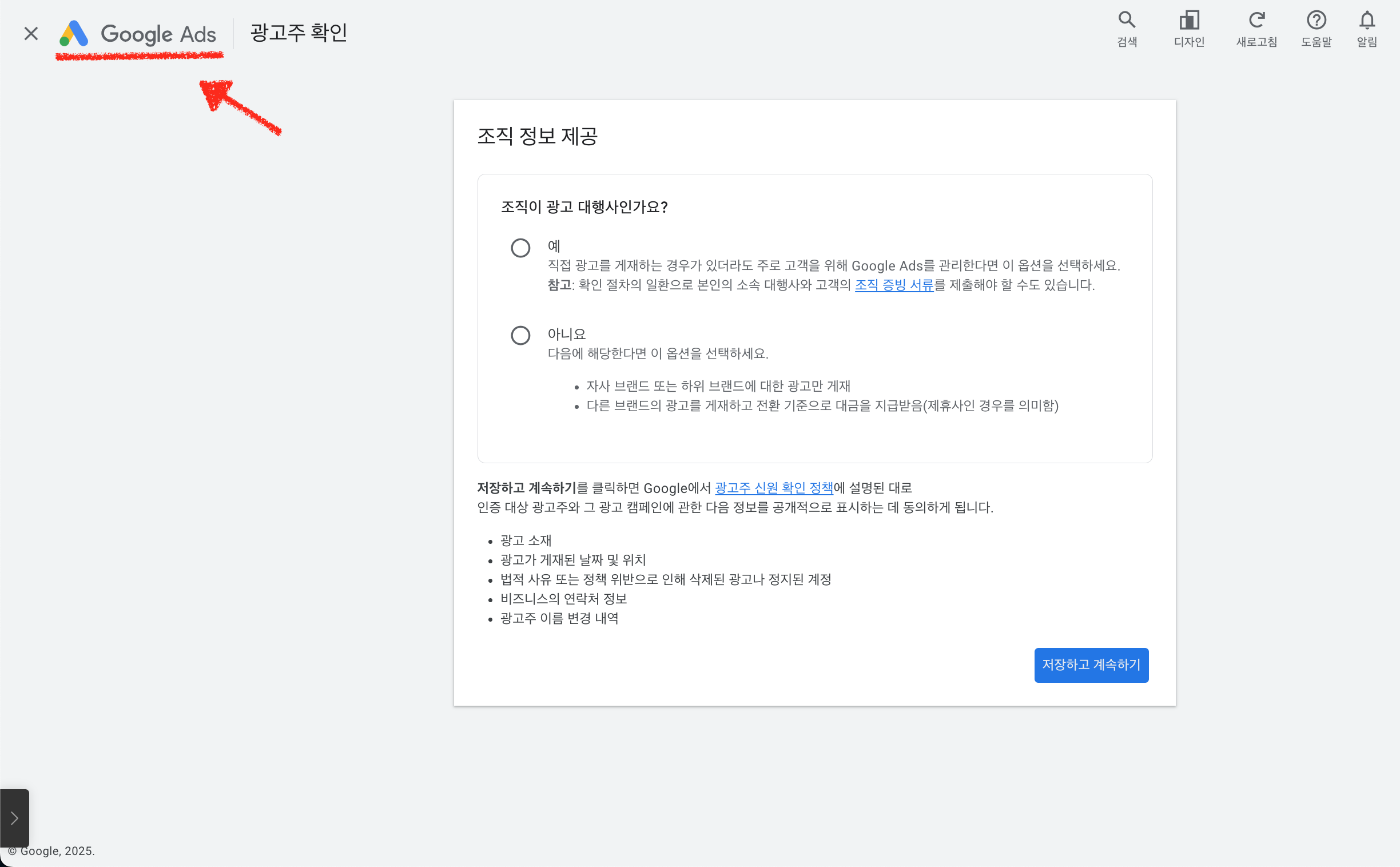
Task: Open the '광고주 신원 확인 정책' link
Action: pyautogui.click(x=773, y=488)
